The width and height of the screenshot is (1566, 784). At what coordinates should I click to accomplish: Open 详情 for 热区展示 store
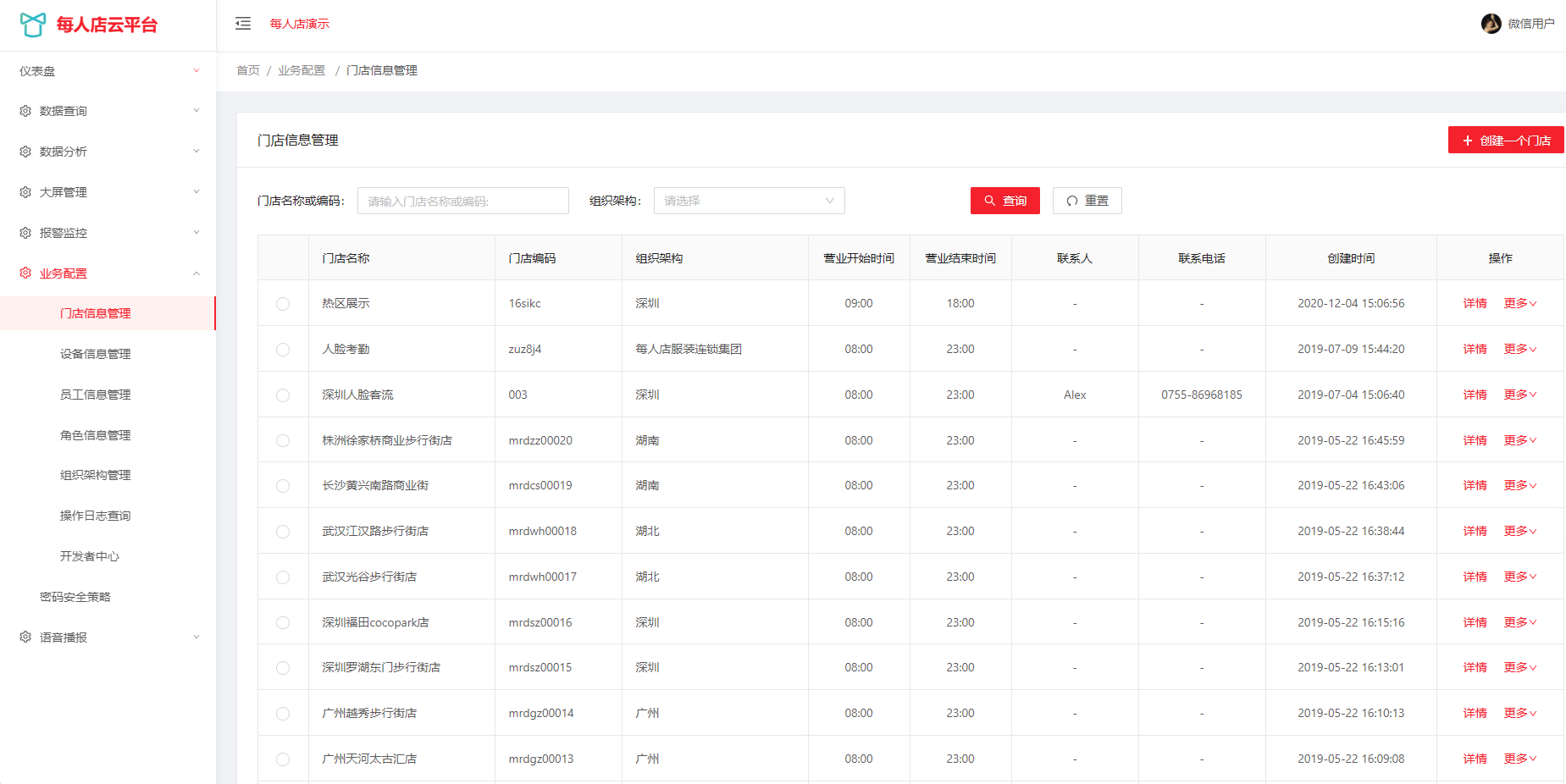[1475, 303]
